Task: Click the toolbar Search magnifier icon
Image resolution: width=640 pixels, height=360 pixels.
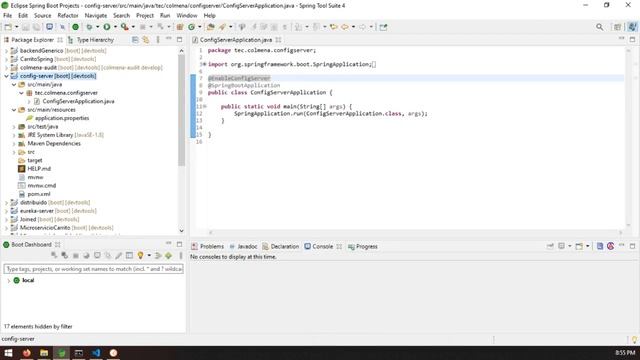Action: coord(599,27)
